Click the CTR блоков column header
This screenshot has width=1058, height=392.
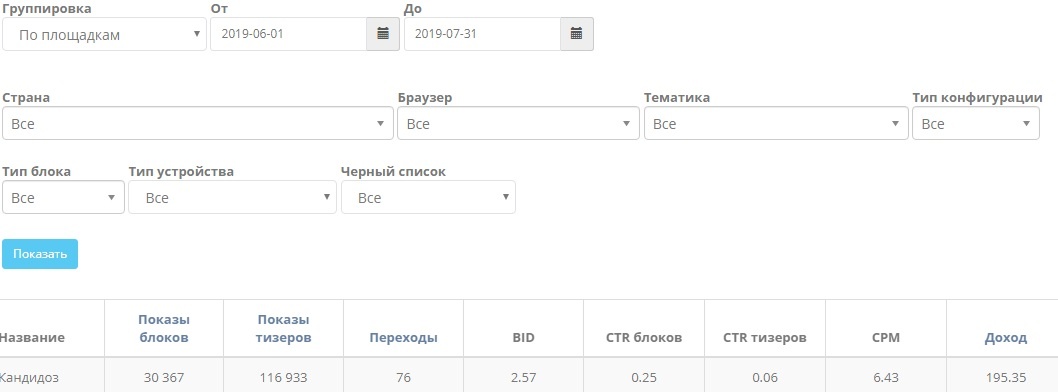coord(644,338)
